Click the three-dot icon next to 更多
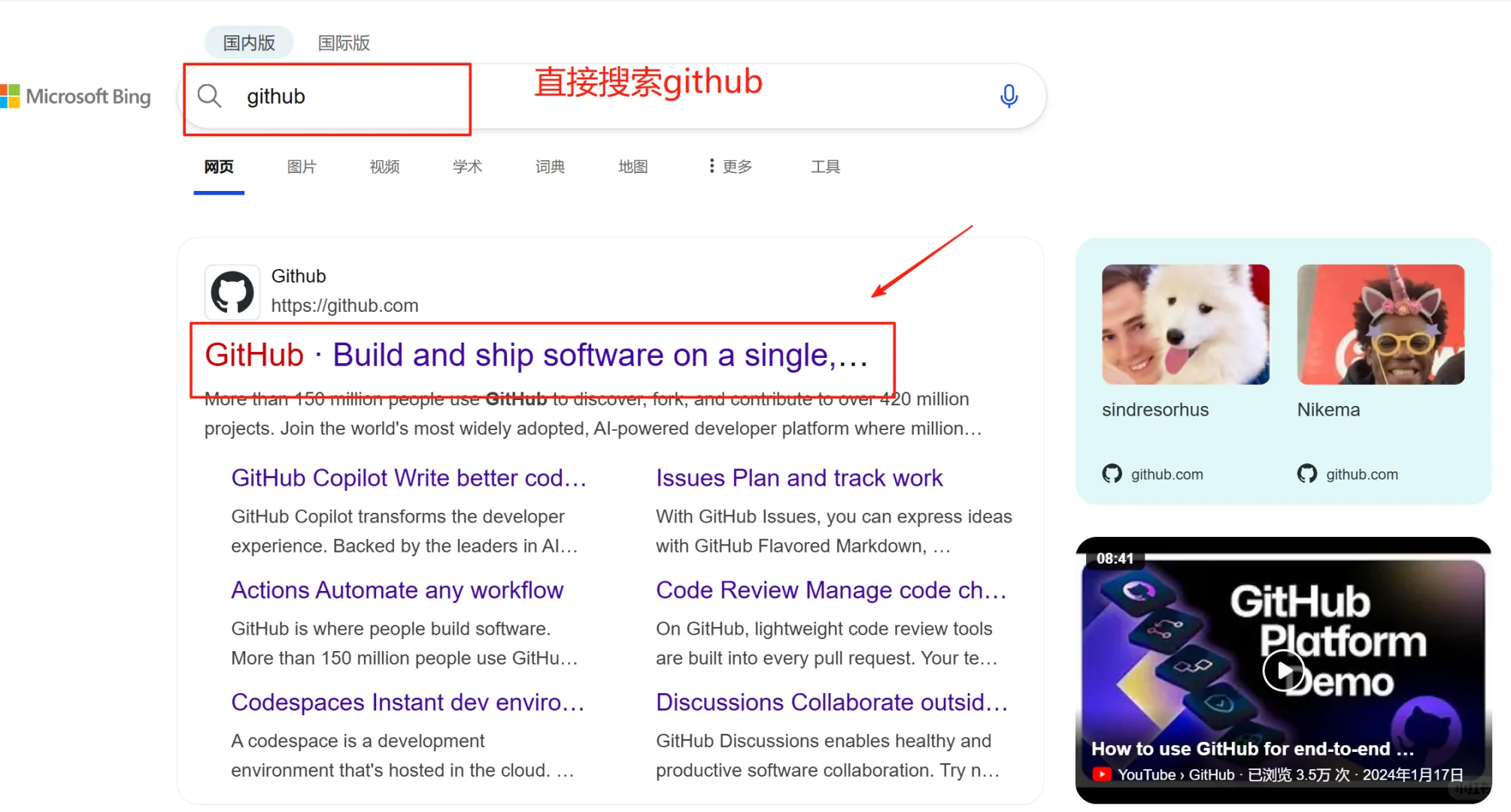 [711, 166]
